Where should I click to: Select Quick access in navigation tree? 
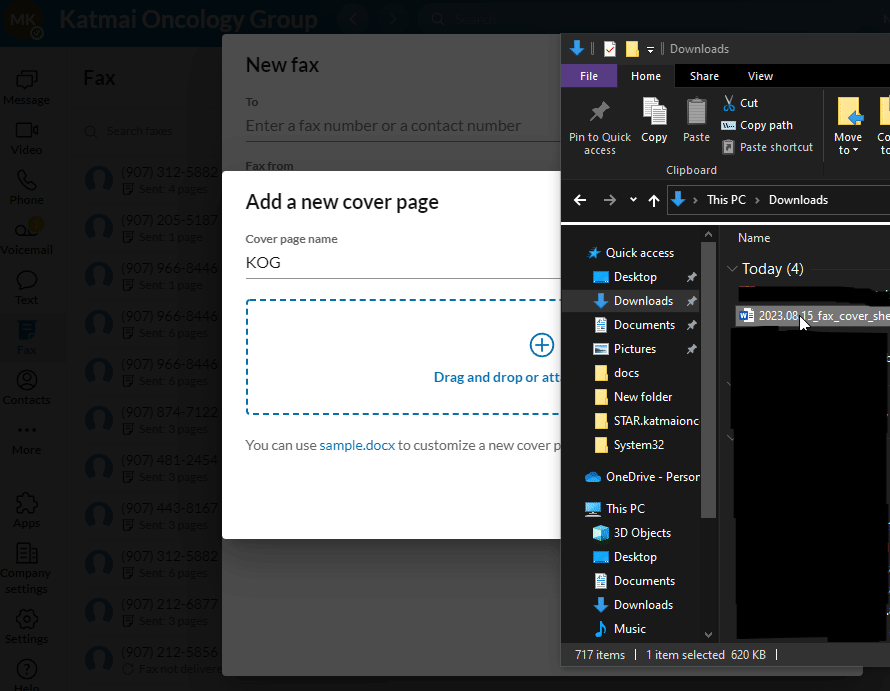(x=639, y=253)
